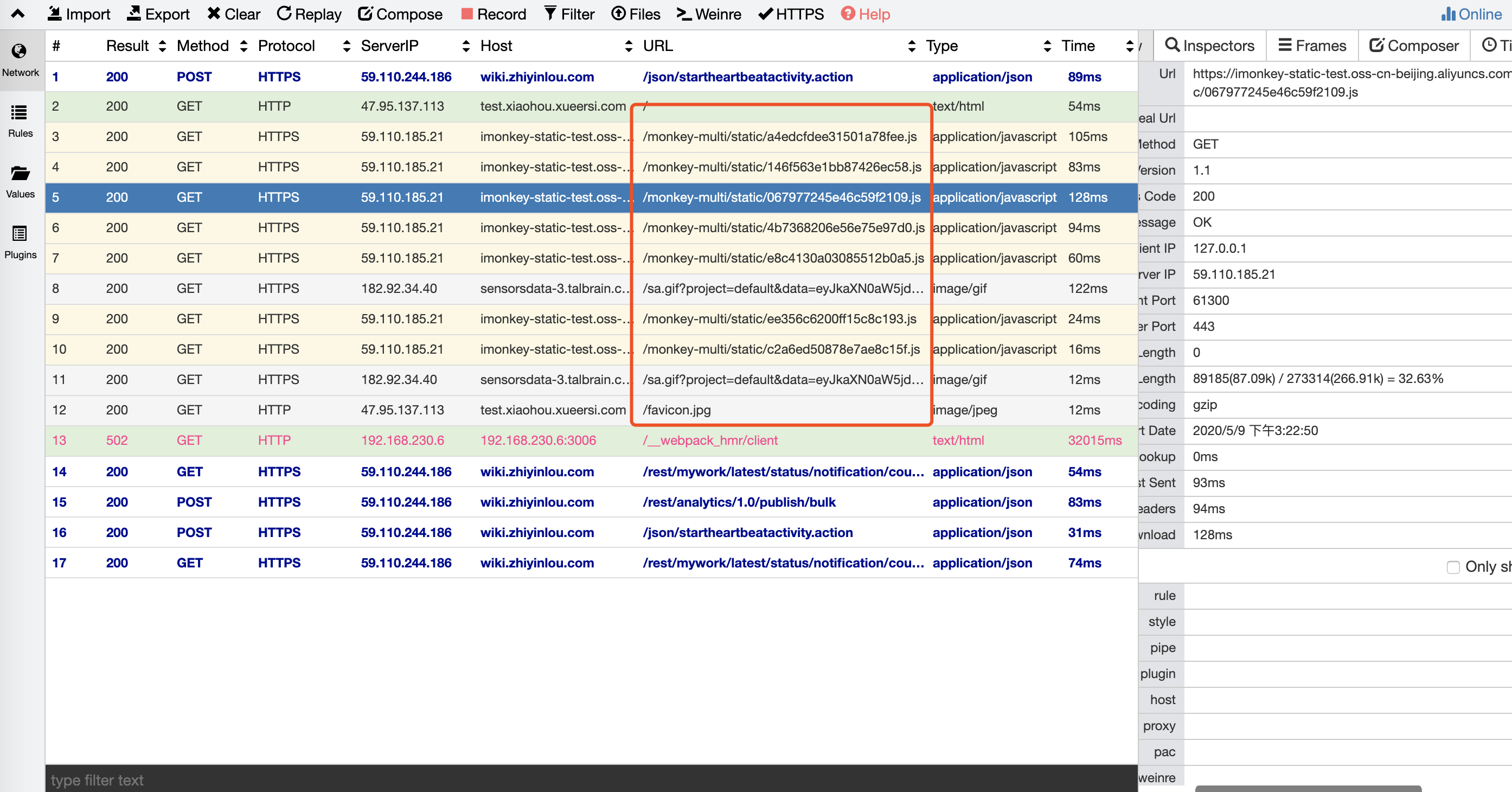Open the Help link
The image size is (1512, 792).
[x=866, y=14]
